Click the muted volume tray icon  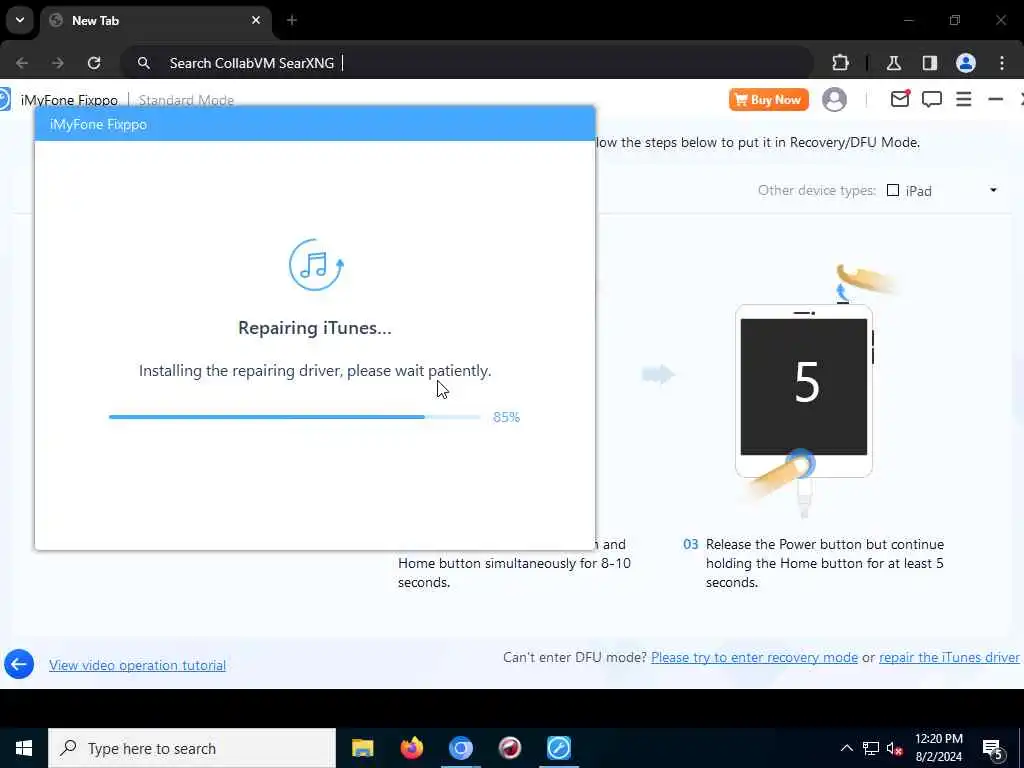coord(895,748)
